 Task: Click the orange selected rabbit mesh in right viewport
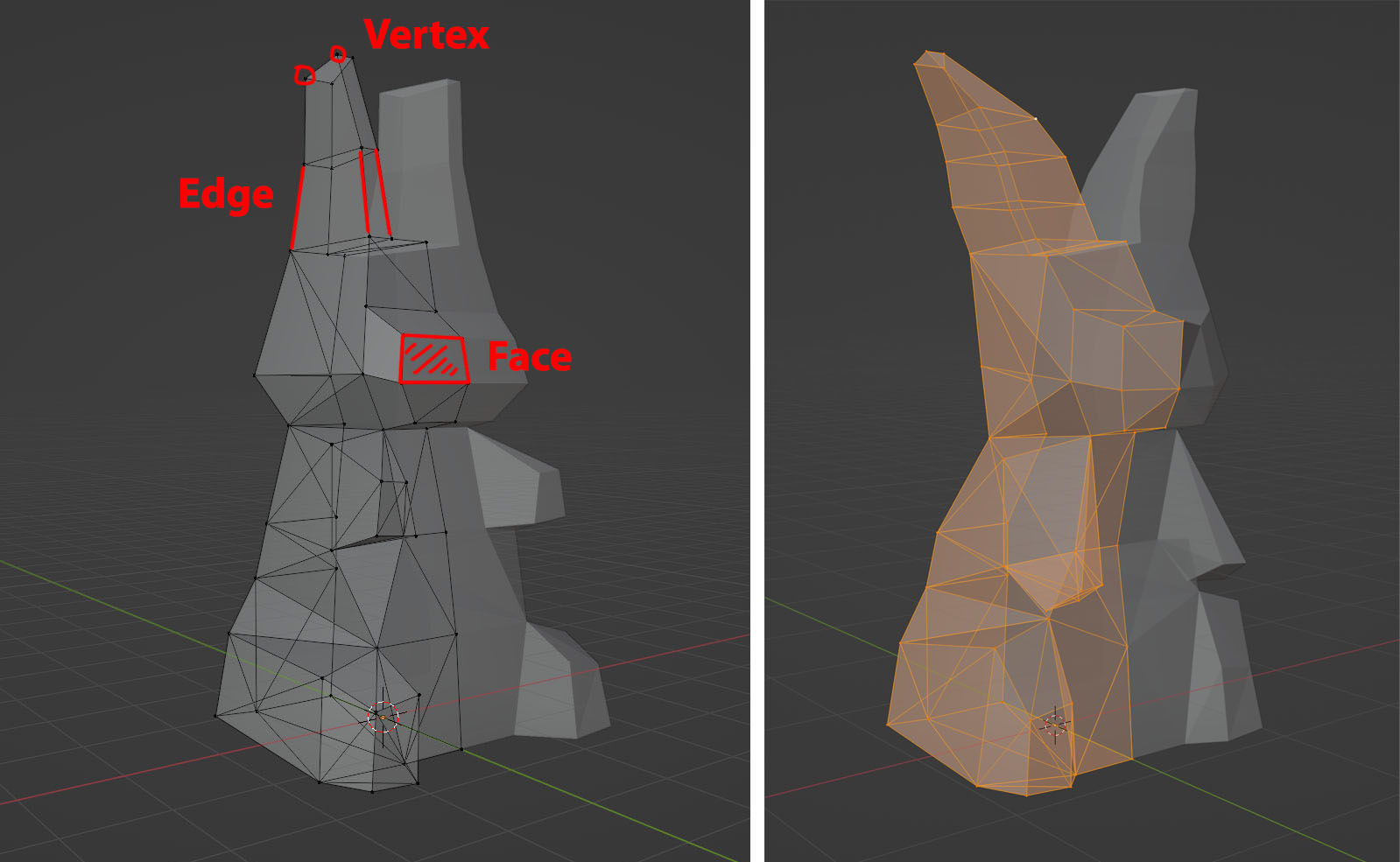click(1035, 424)
